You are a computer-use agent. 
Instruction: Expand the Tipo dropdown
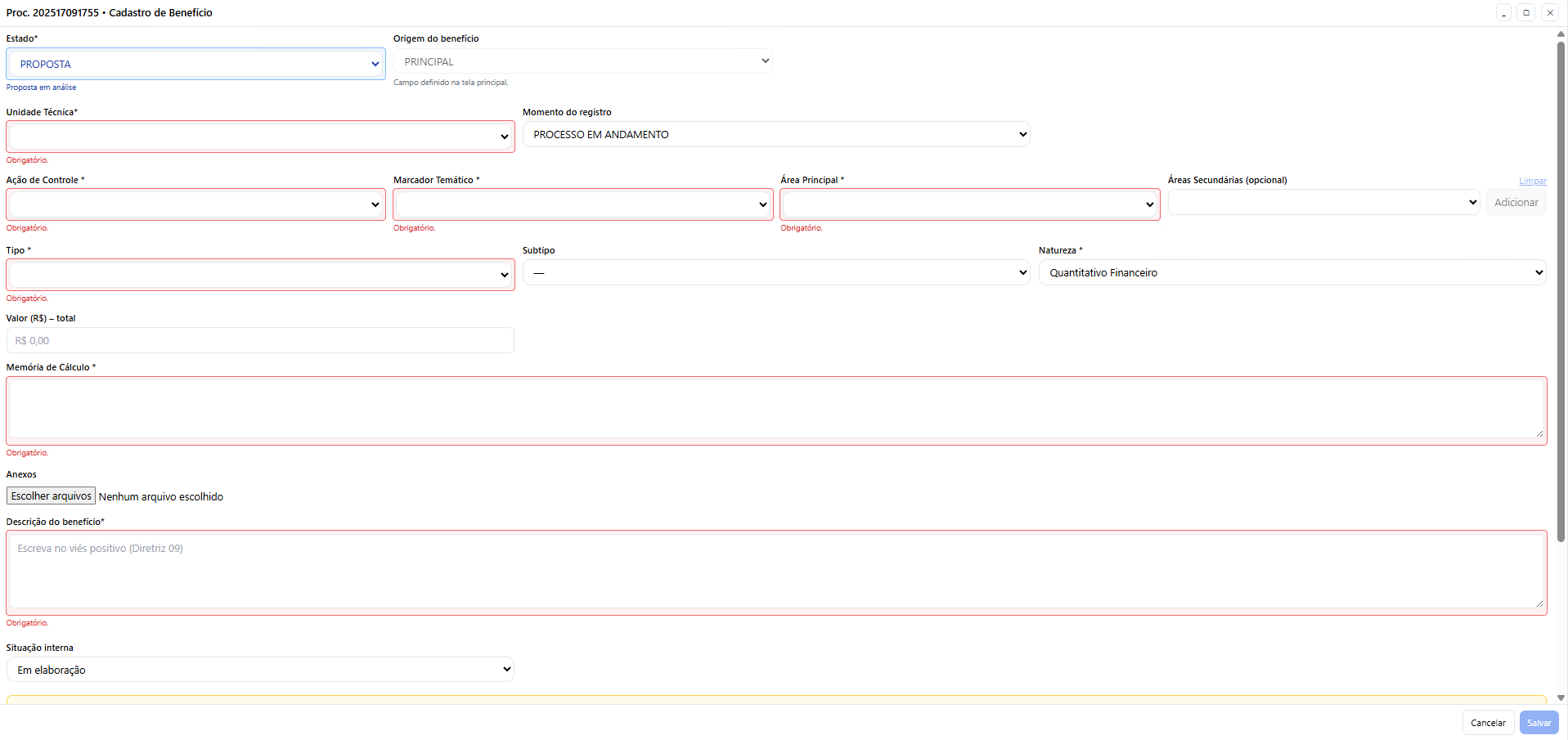[260, 275]
